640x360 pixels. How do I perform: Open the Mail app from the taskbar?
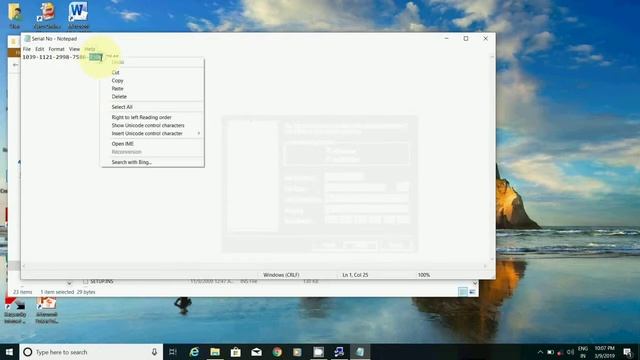coord(256,352)
